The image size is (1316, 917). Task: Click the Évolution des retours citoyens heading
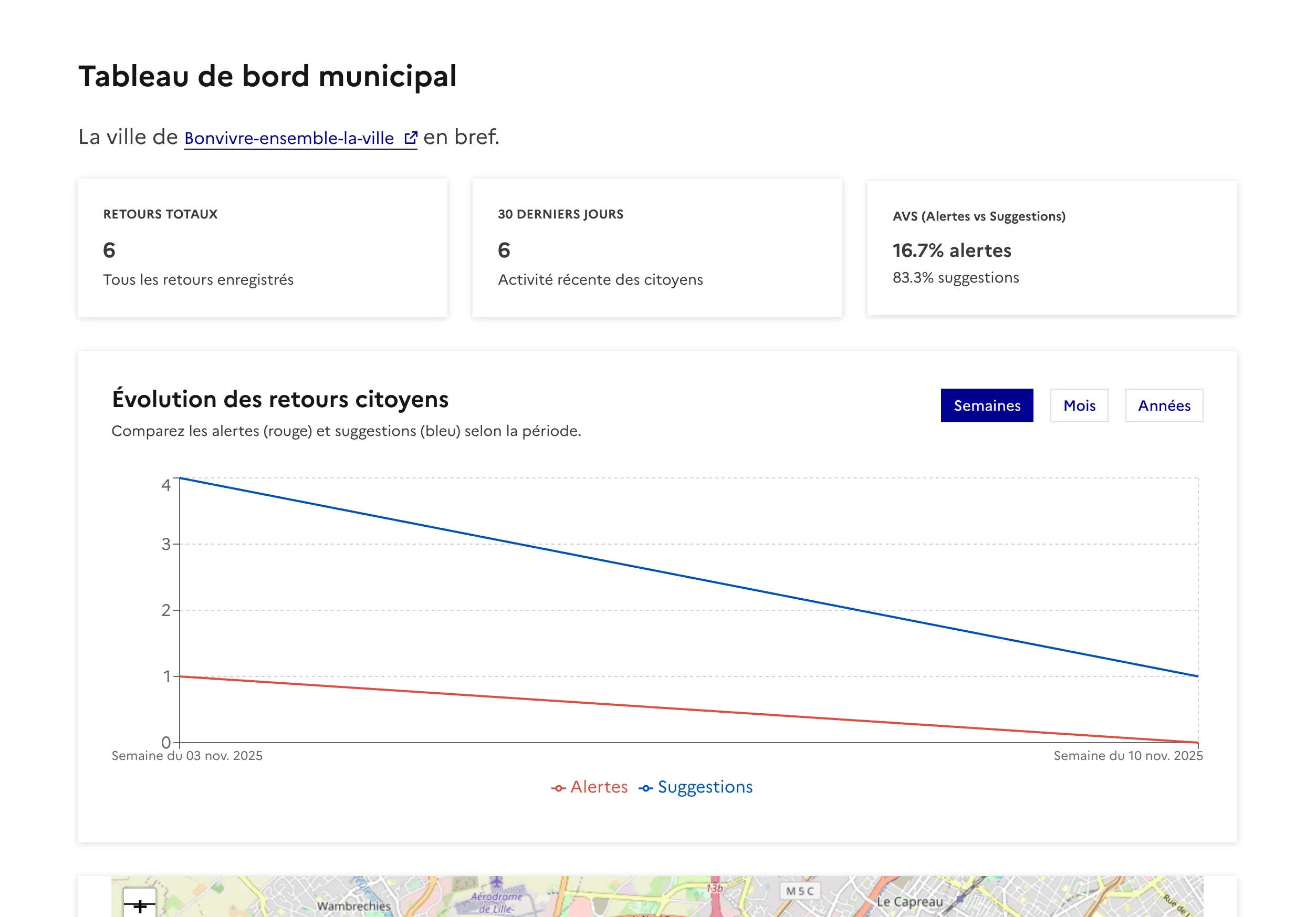point(280,400)
